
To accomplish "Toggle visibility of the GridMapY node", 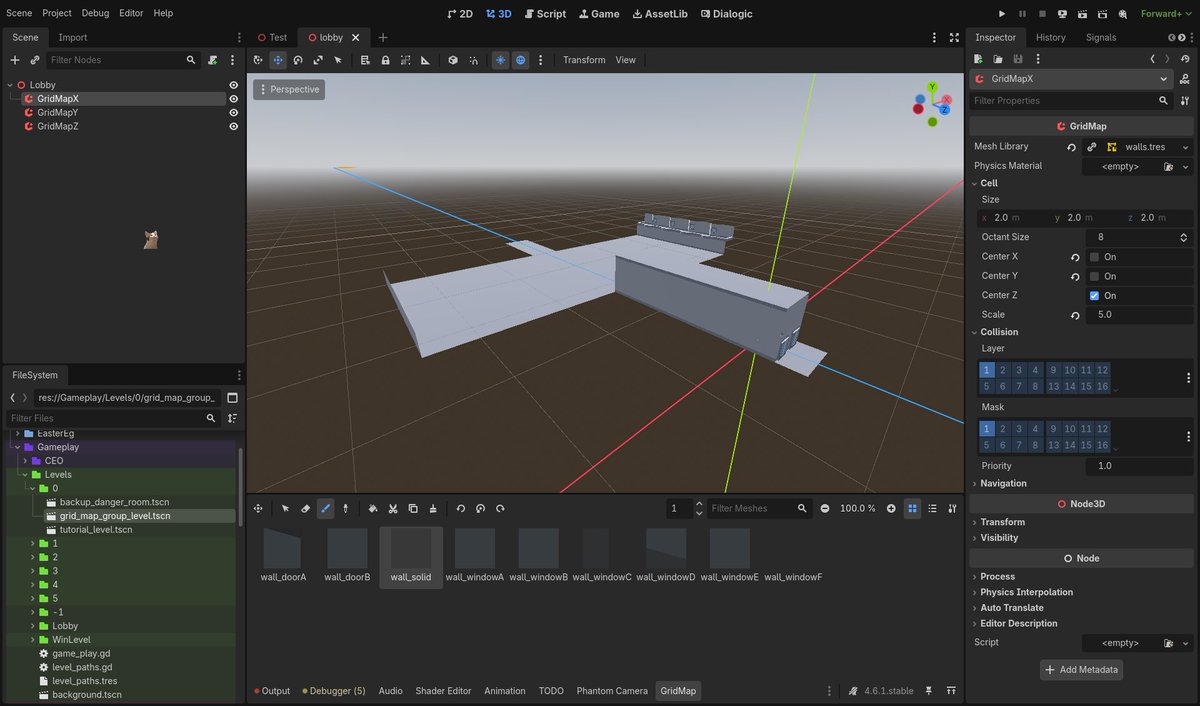I will tap(234, 113).
